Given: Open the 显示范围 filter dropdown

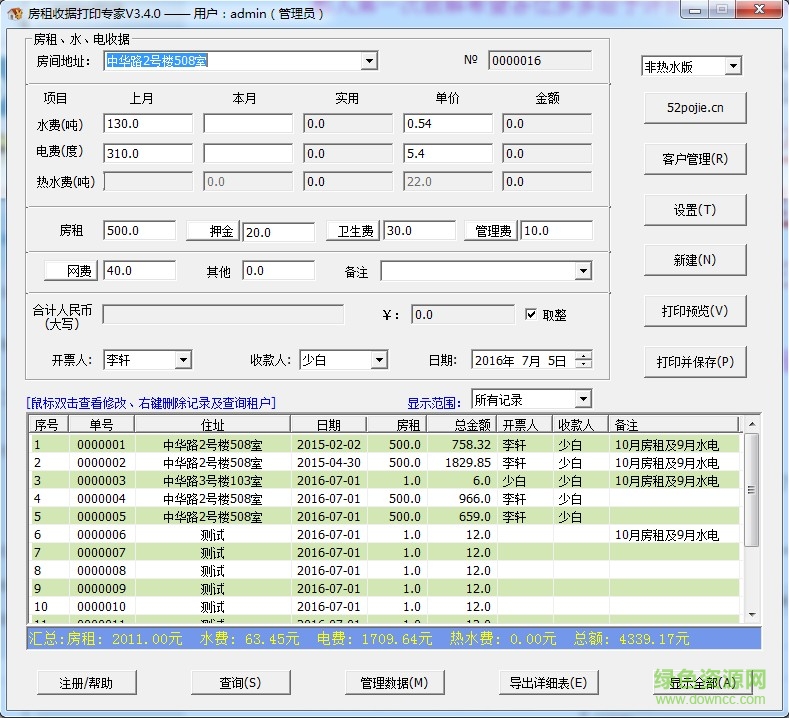Looking at the screenshot, I should [x=582, y=400].
